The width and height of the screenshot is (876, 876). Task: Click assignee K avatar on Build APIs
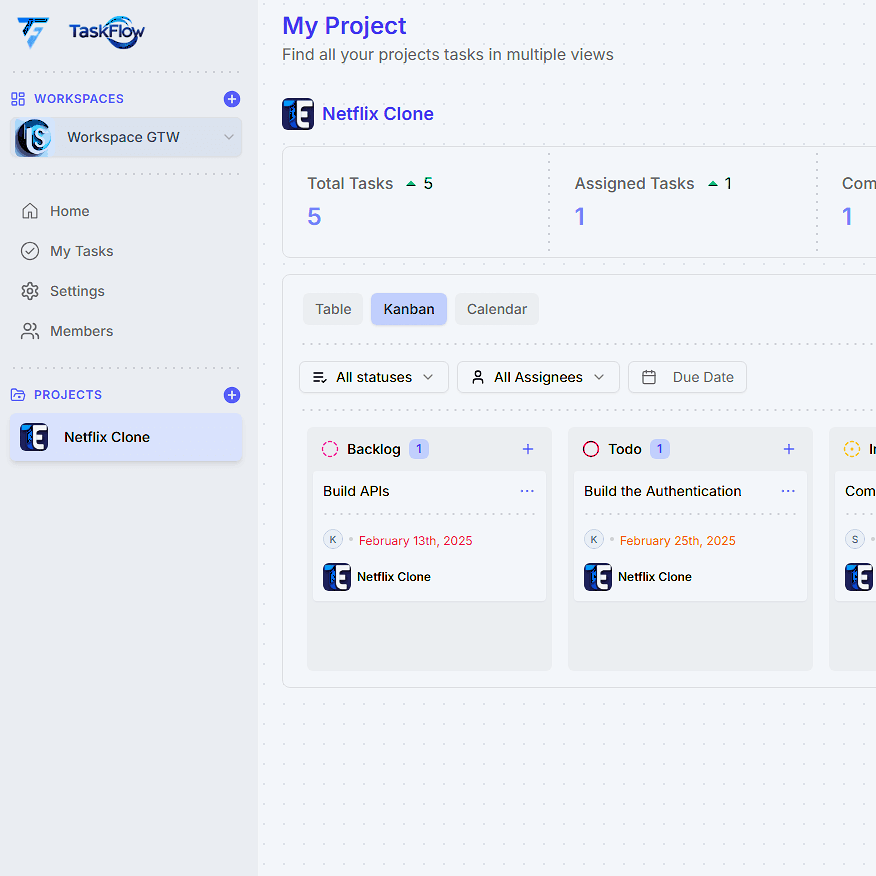click(x=333, y=540)
